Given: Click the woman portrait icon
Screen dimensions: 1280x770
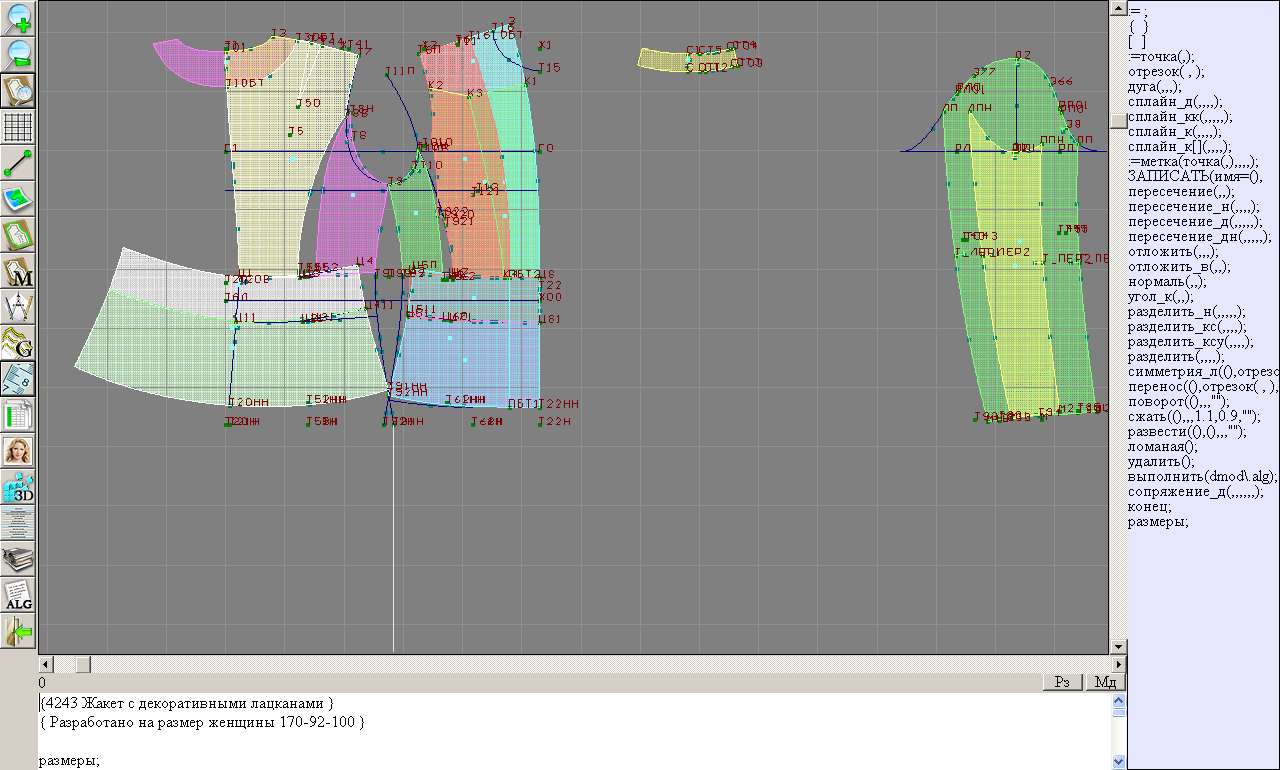Looking at the screenshot, I should point(19,451).
